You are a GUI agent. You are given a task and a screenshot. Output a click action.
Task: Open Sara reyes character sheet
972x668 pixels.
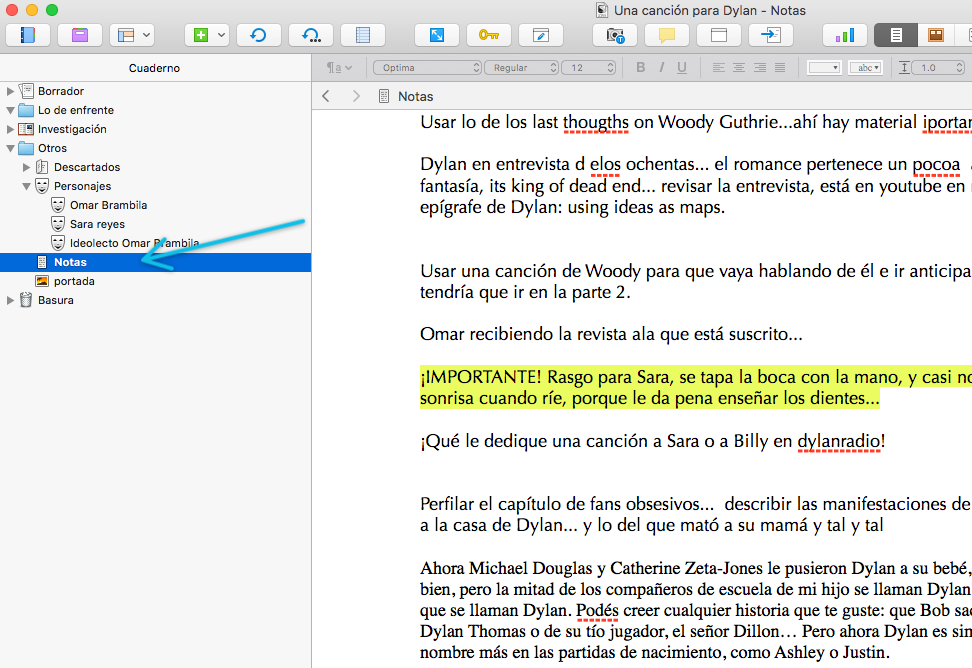point(97,224)
